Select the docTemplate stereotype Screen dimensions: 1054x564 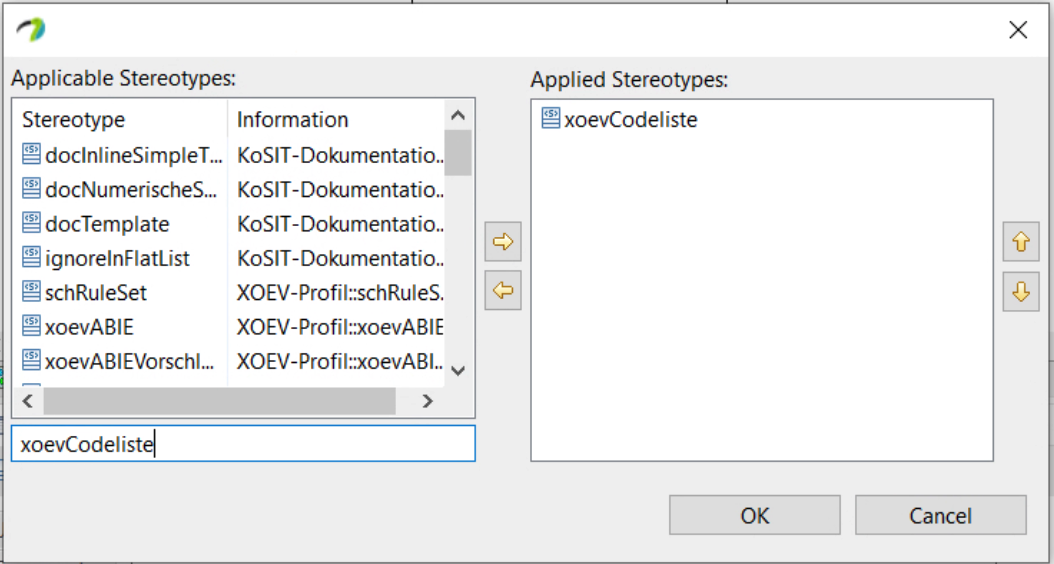click(x=229, y=224)
